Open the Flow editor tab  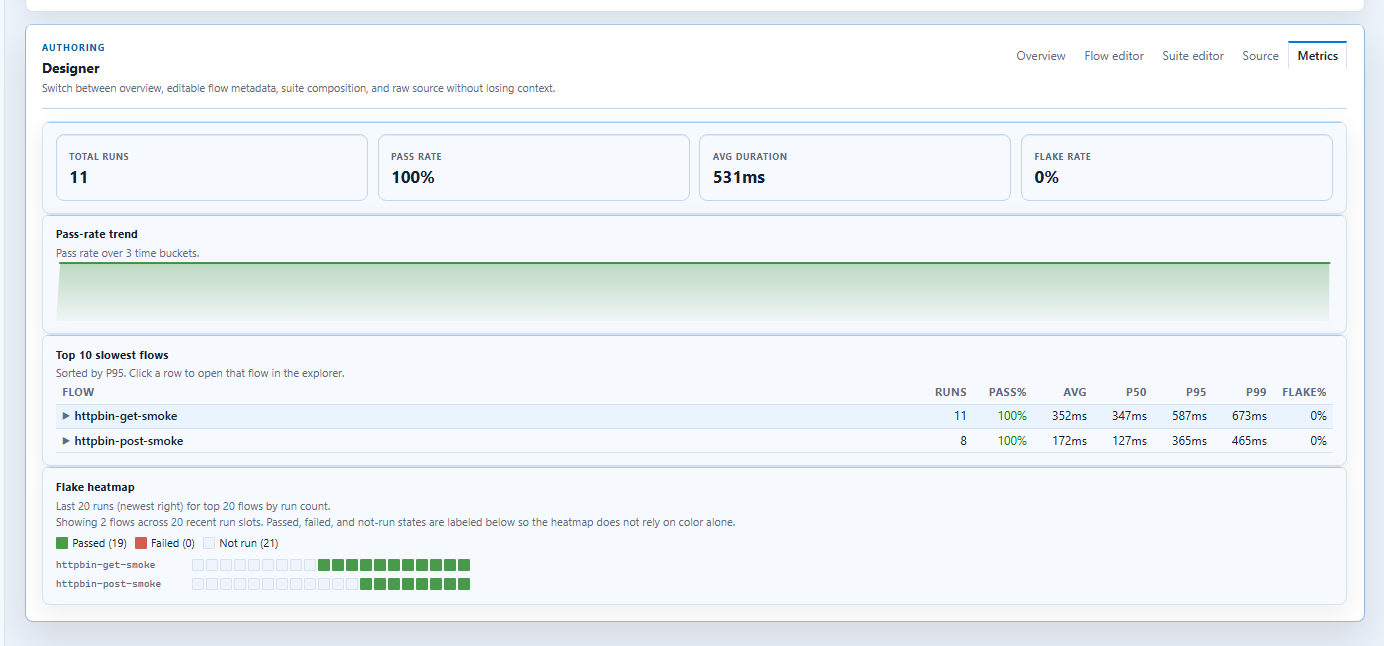pyautogui.click(x=1114, y=56)
